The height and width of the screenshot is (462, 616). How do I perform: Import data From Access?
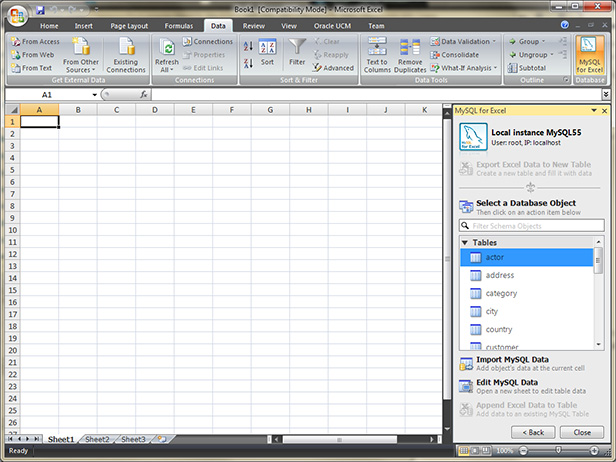click(35, 41)
